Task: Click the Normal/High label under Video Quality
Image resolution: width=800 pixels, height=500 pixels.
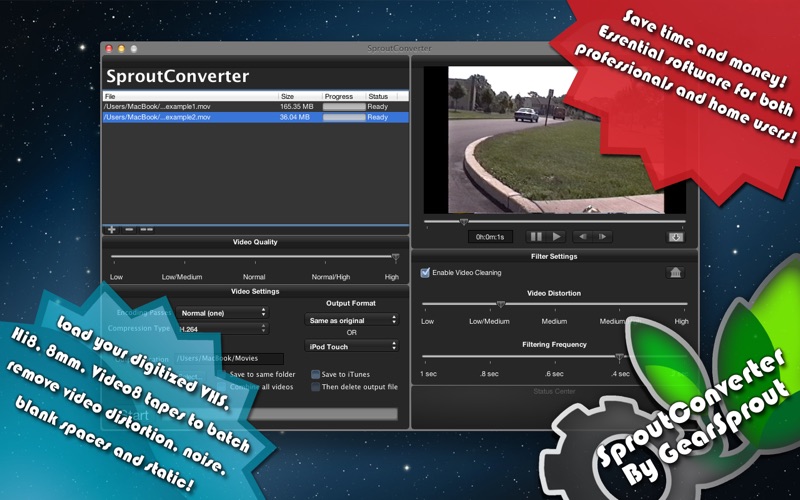Action: point(331,277)
